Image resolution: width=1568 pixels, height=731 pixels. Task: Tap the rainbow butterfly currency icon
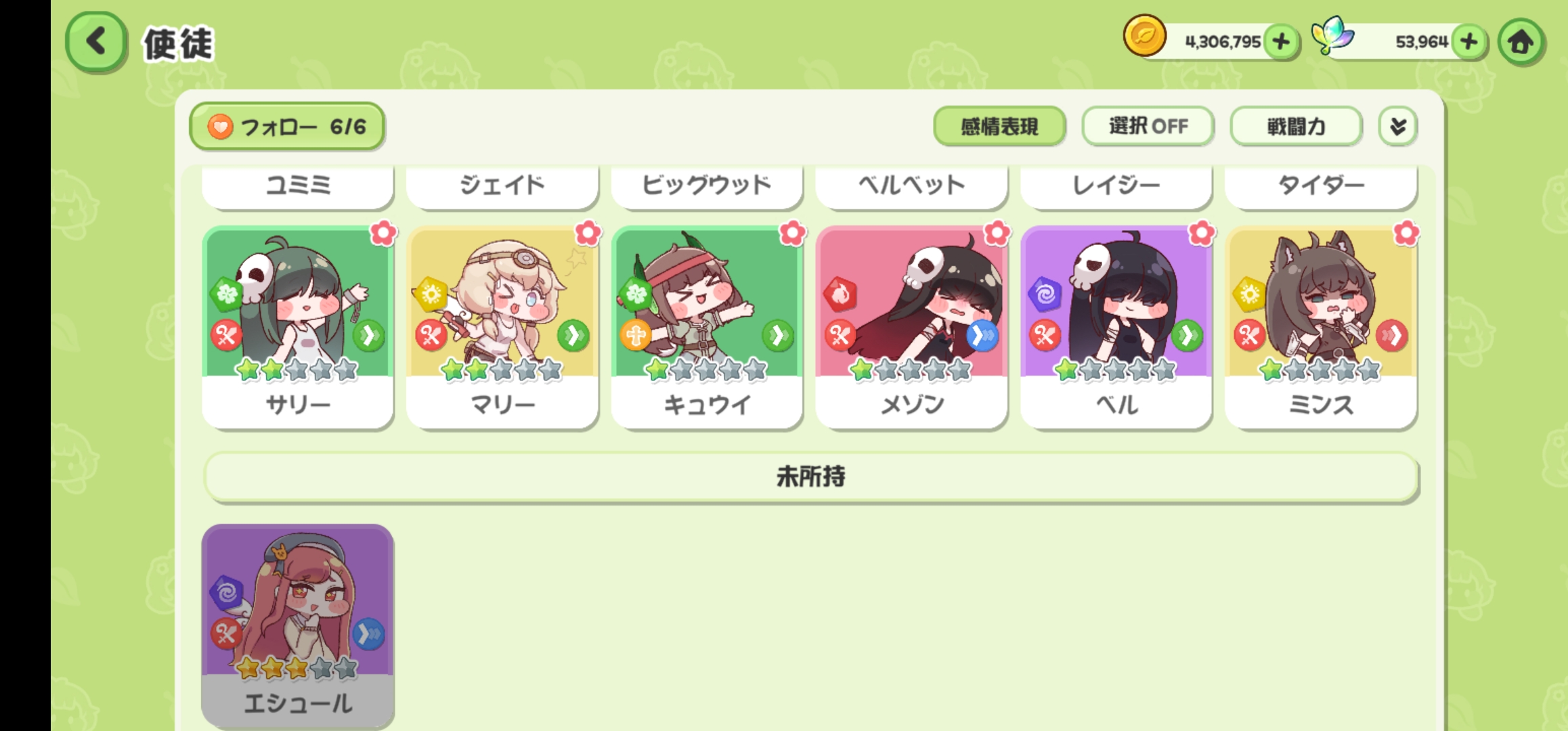1332,35
